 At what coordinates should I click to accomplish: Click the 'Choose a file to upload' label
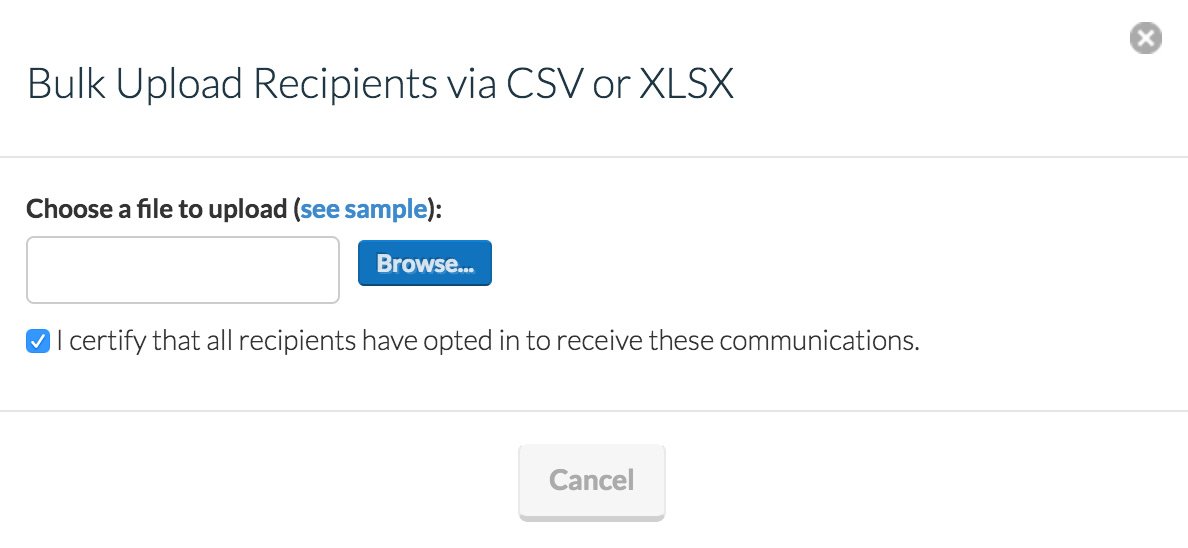click(158, 209)
